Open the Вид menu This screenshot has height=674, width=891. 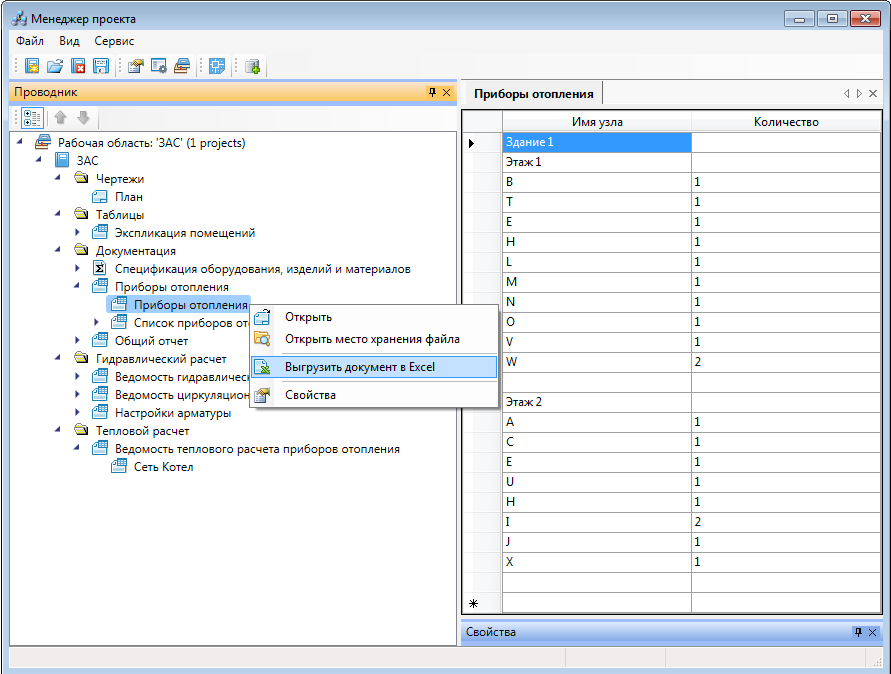[69, 41]
